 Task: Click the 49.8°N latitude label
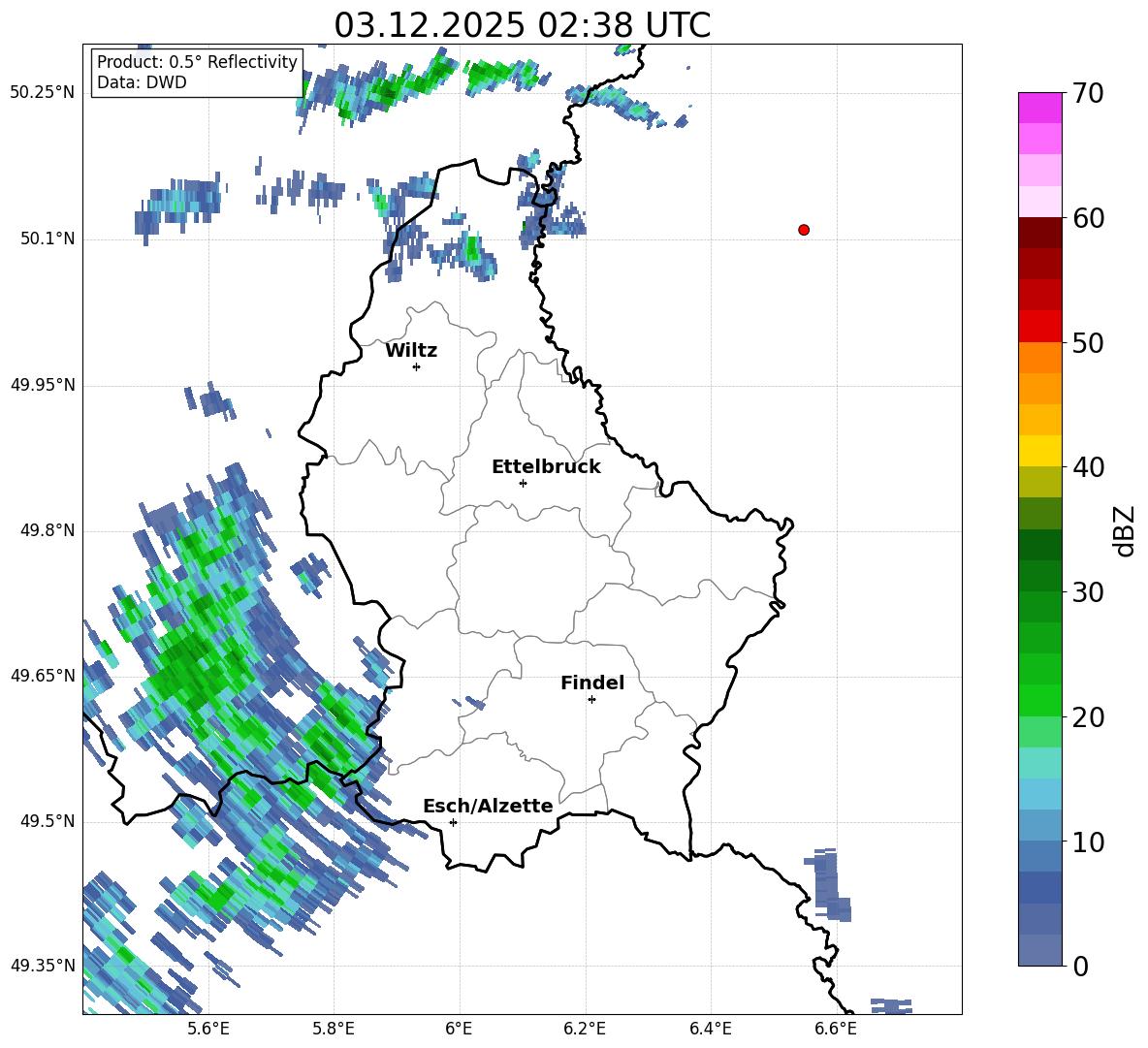(x=48, y=530)
